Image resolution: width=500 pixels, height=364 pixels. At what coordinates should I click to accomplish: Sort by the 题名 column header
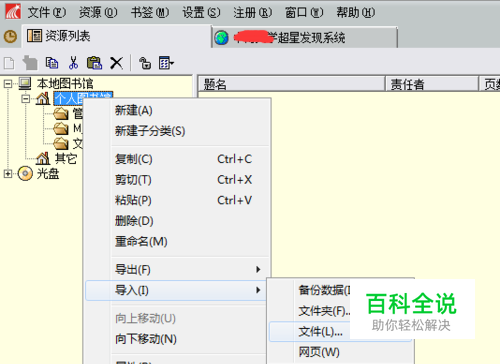tap(292, 84)
